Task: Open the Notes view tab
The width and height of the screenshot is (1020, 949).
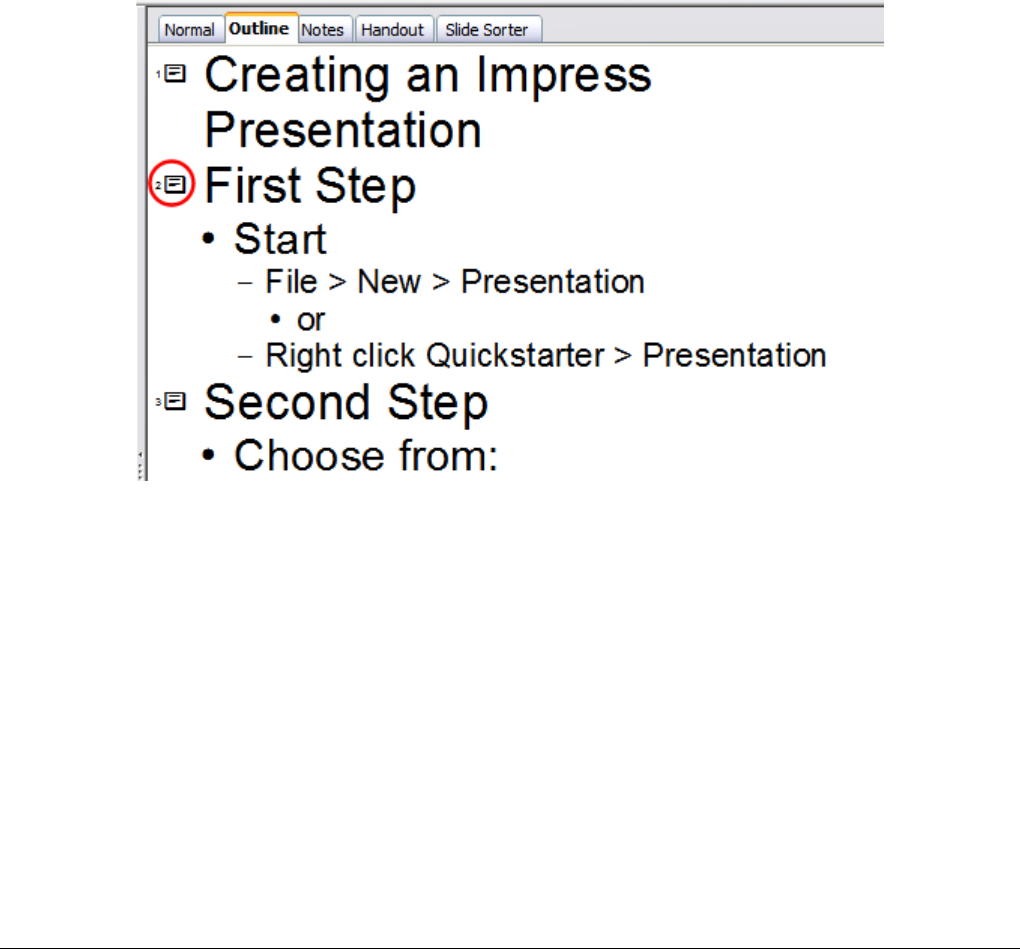Action: pos(322,30)
